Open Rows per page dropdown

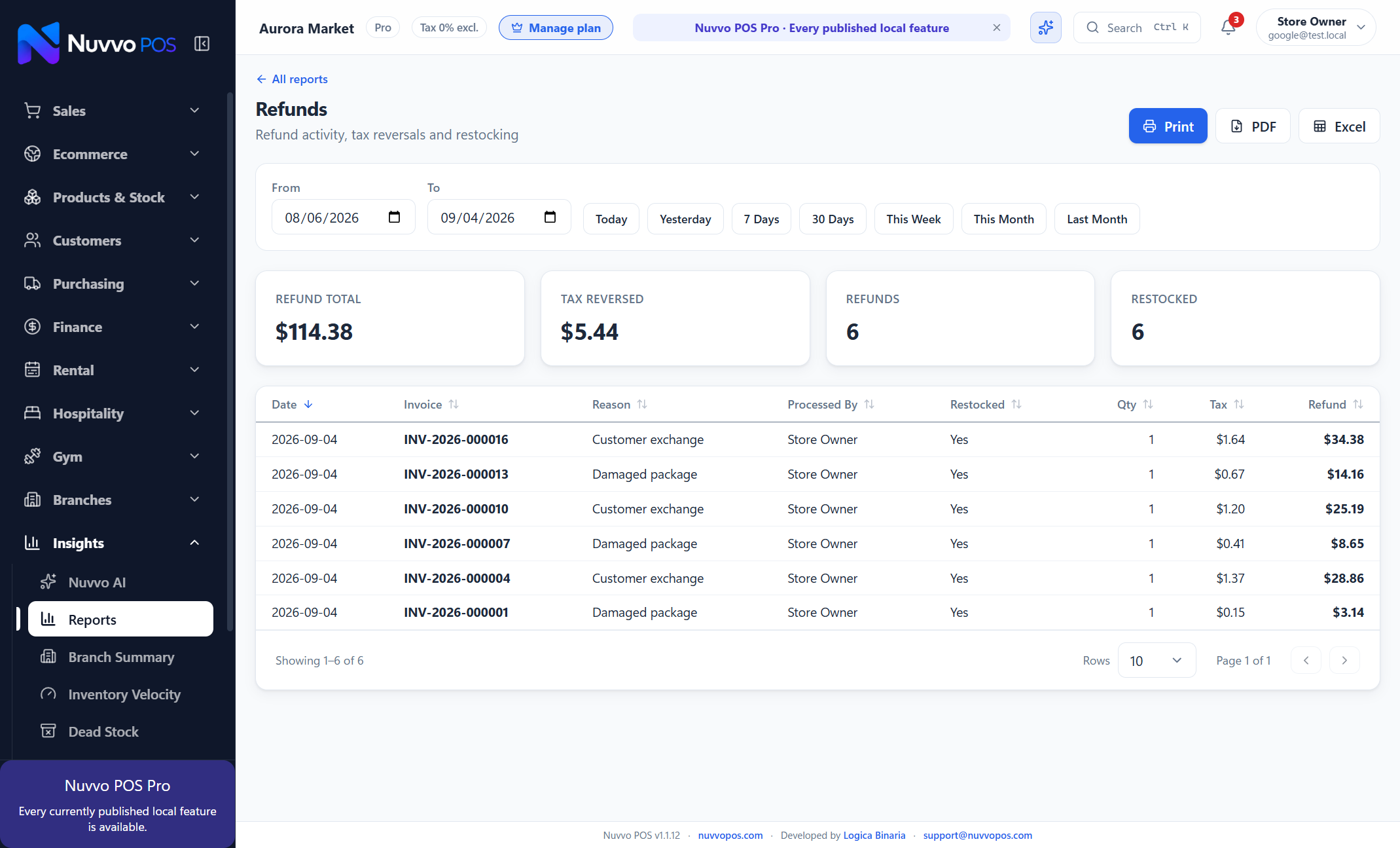click(1157, 660)
